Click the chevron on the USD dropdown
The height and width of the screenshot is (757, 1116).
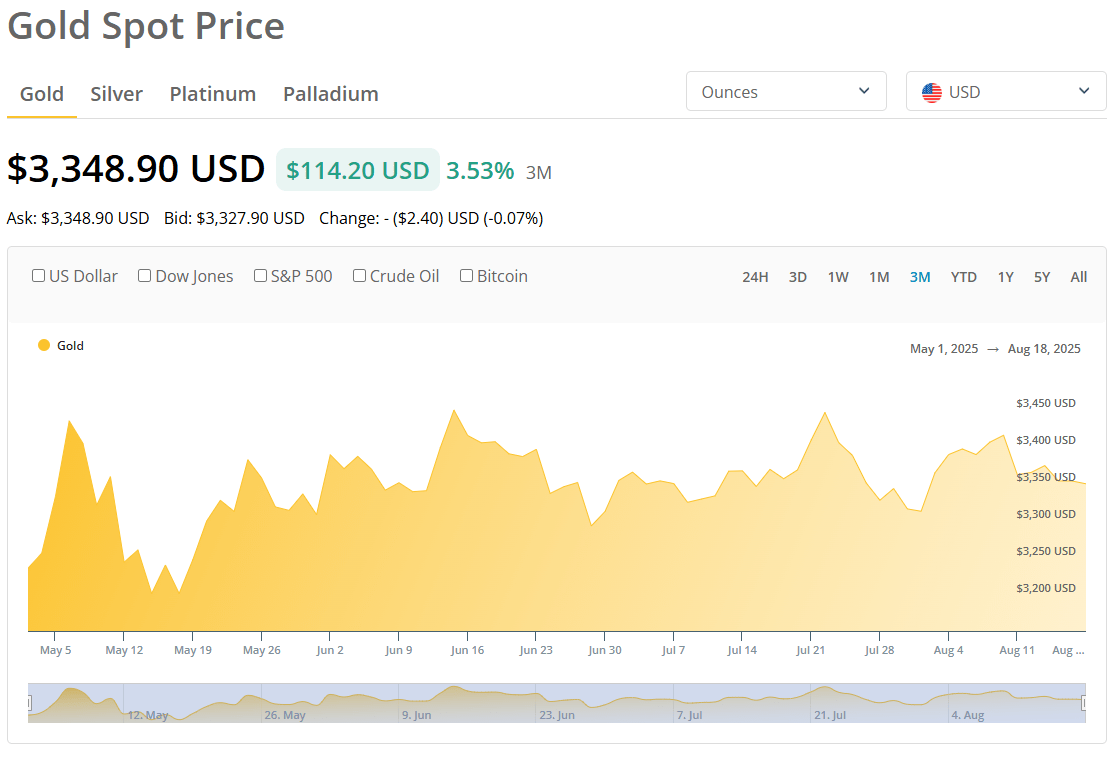tap(1083, 91)
